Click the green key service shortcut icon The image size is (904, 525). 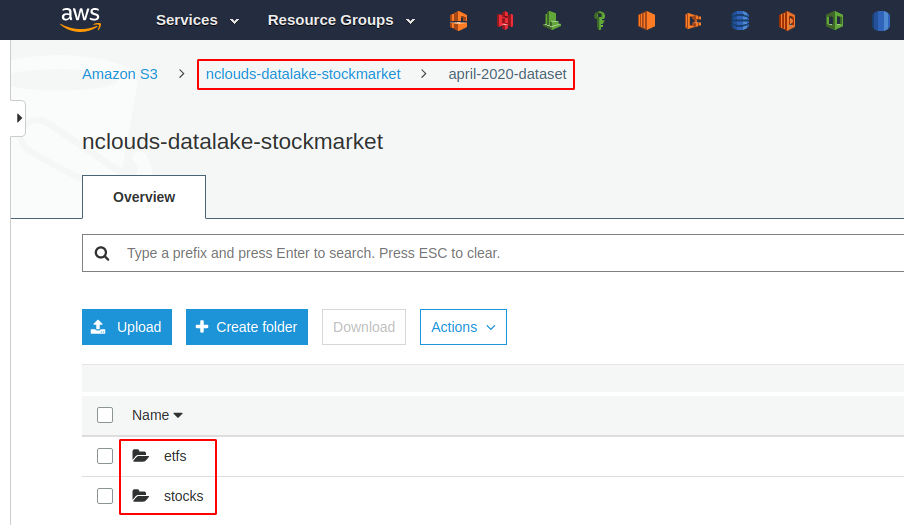[x=599, y=20]
